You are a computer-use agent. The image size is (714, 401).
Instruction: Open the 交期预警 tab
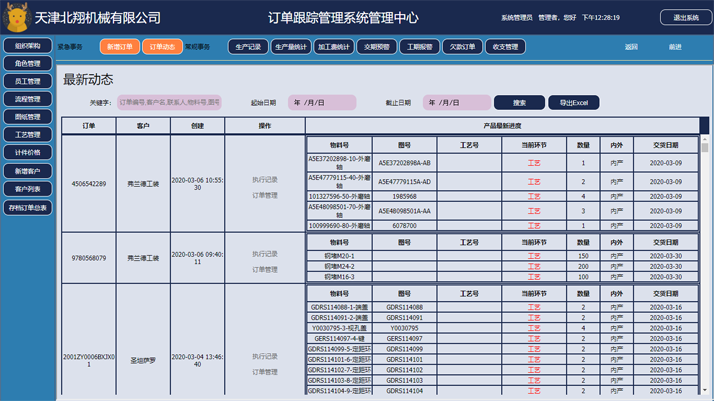tap(376, 47)
